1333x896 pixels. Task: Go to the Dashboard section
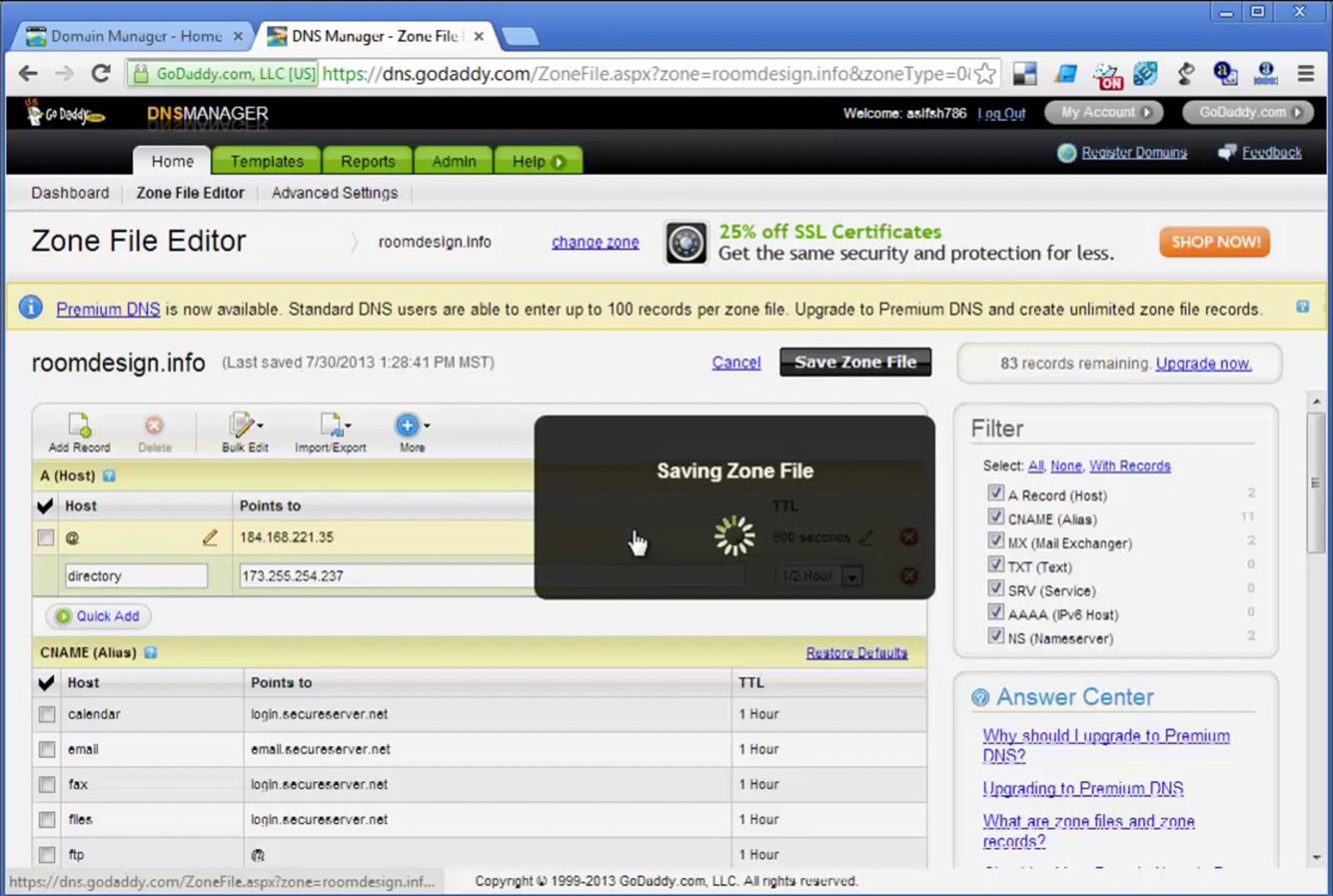click(x=70, y=193)
